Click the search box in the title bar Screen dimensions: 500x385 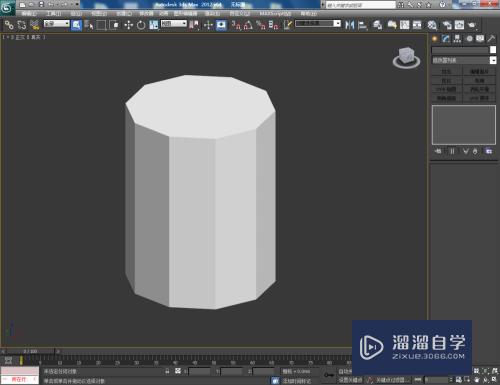[x=361, y=5]
